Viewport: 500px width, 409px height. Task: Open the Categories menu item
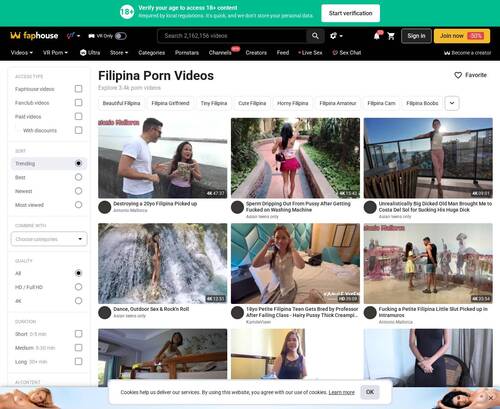(152, 53)
